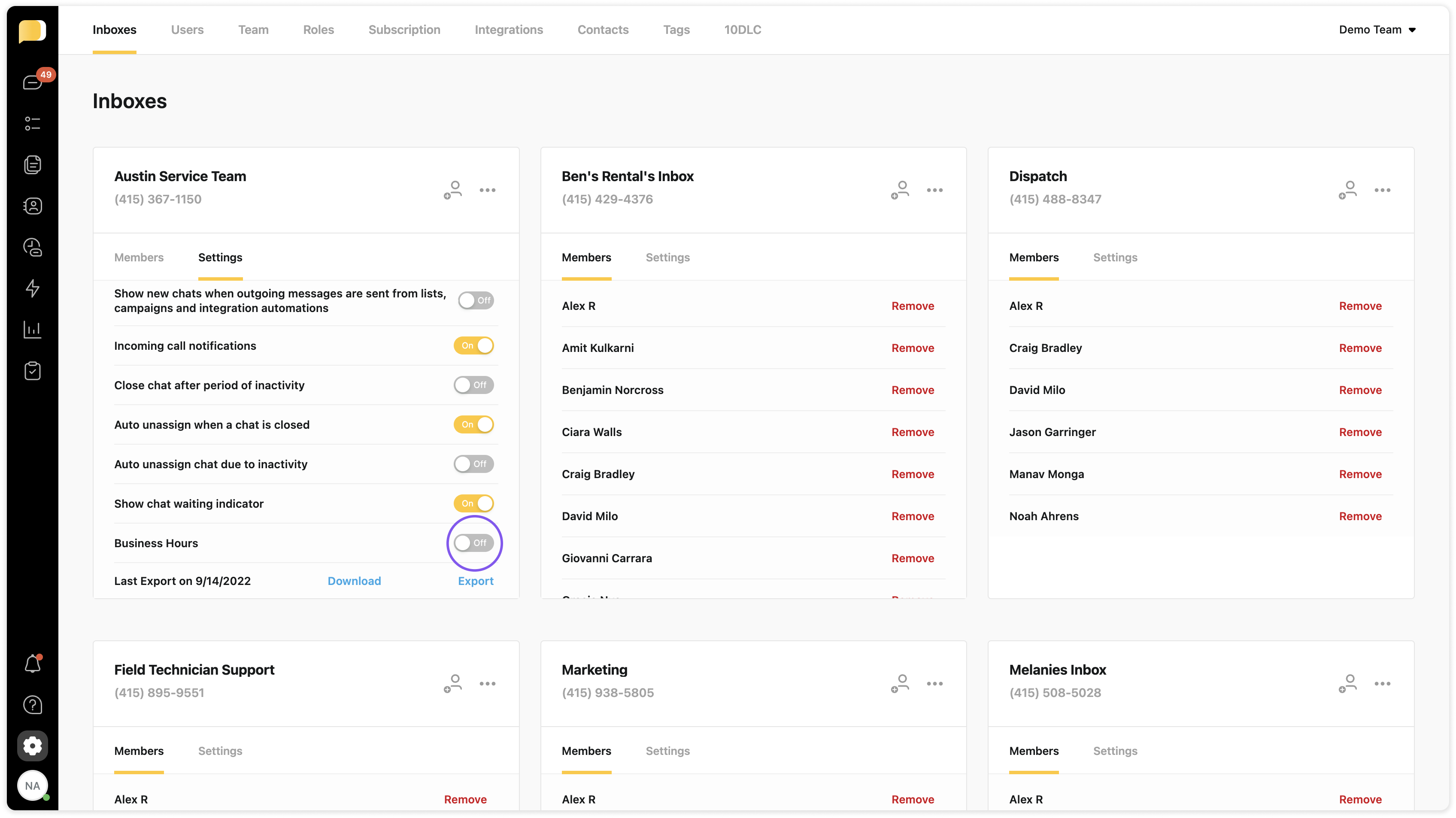Open the automations lightning bolt icon
The image size is (1456, 818).
[x=32, y=288]
